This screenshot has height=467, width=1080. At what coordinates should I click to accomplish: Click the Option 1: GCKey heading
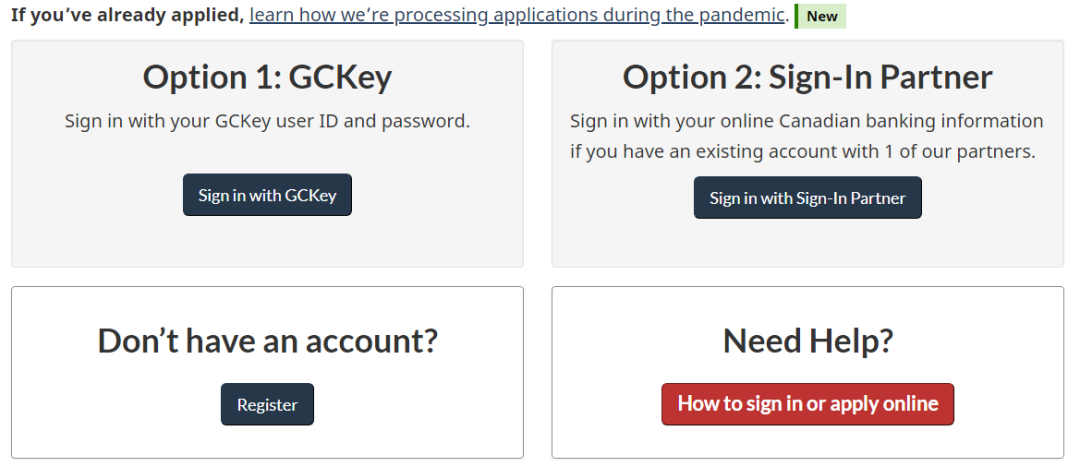point(267,77)
